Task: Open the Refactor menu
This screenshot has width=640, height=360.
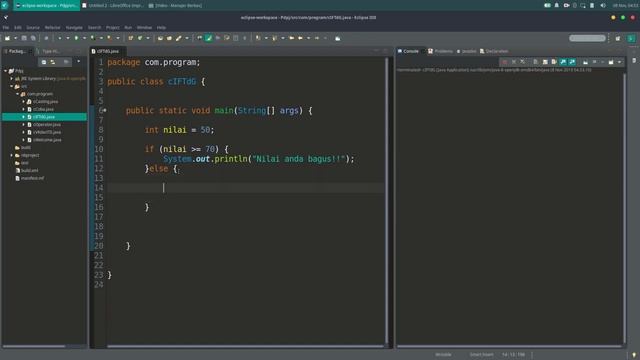Action: [52, 28]
